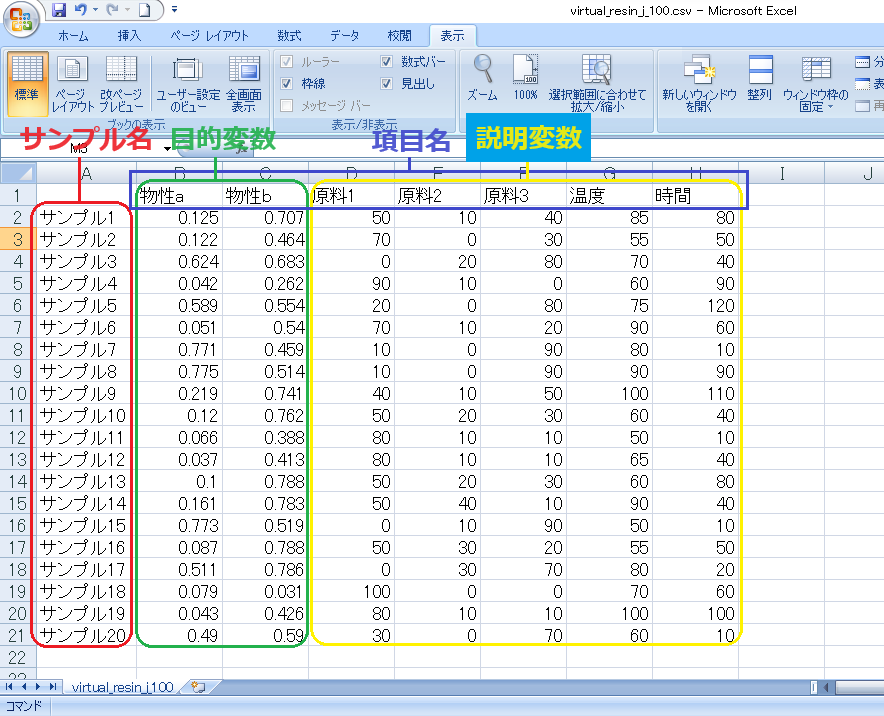Toggle the 数式バー checkbox
Screen dimensions: 884x716
(387, 62)
